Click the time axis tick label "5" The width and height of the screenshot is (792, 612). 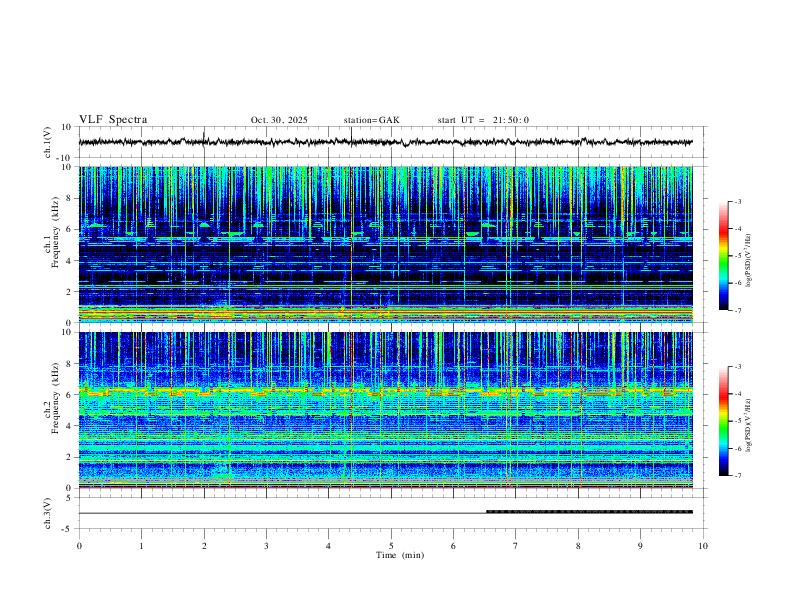[391, 546]
